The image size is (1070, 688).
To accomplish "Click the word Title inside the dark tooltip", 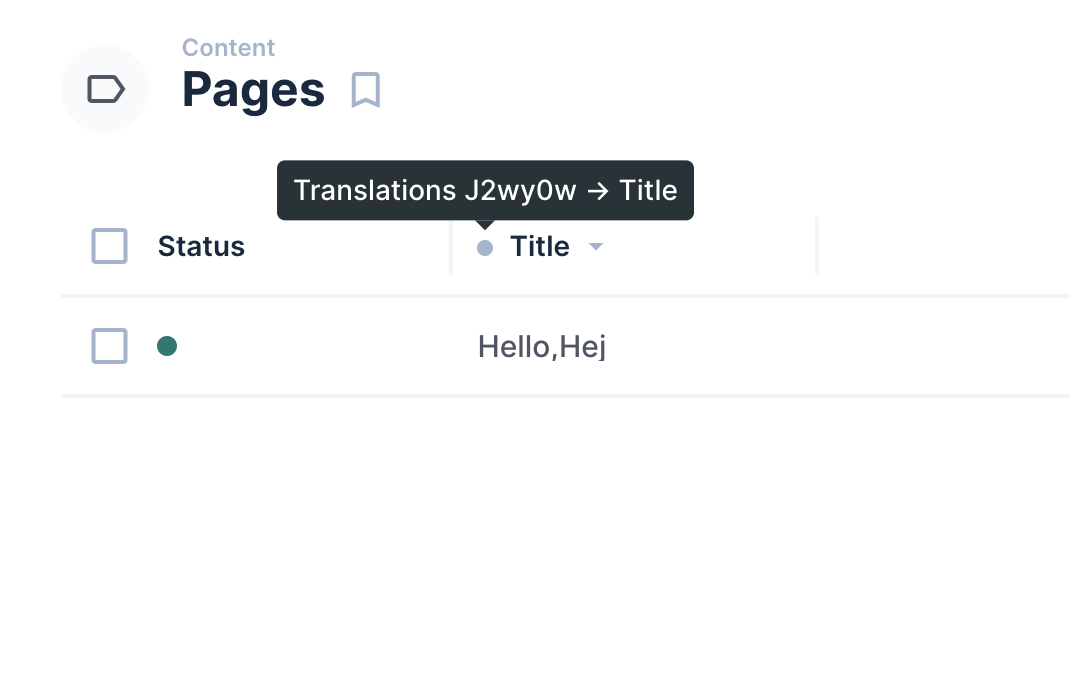I will tap(648, 190).
